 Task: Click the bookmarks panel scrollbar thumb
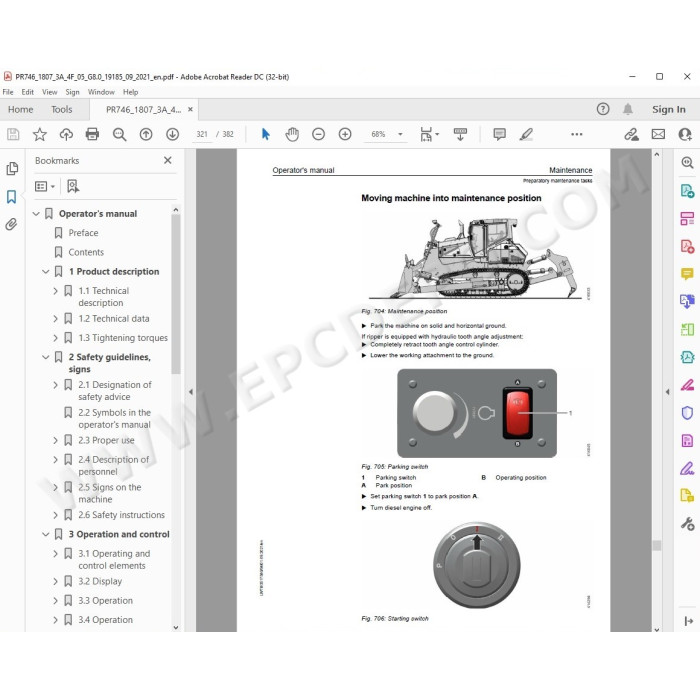click(176, 294)
